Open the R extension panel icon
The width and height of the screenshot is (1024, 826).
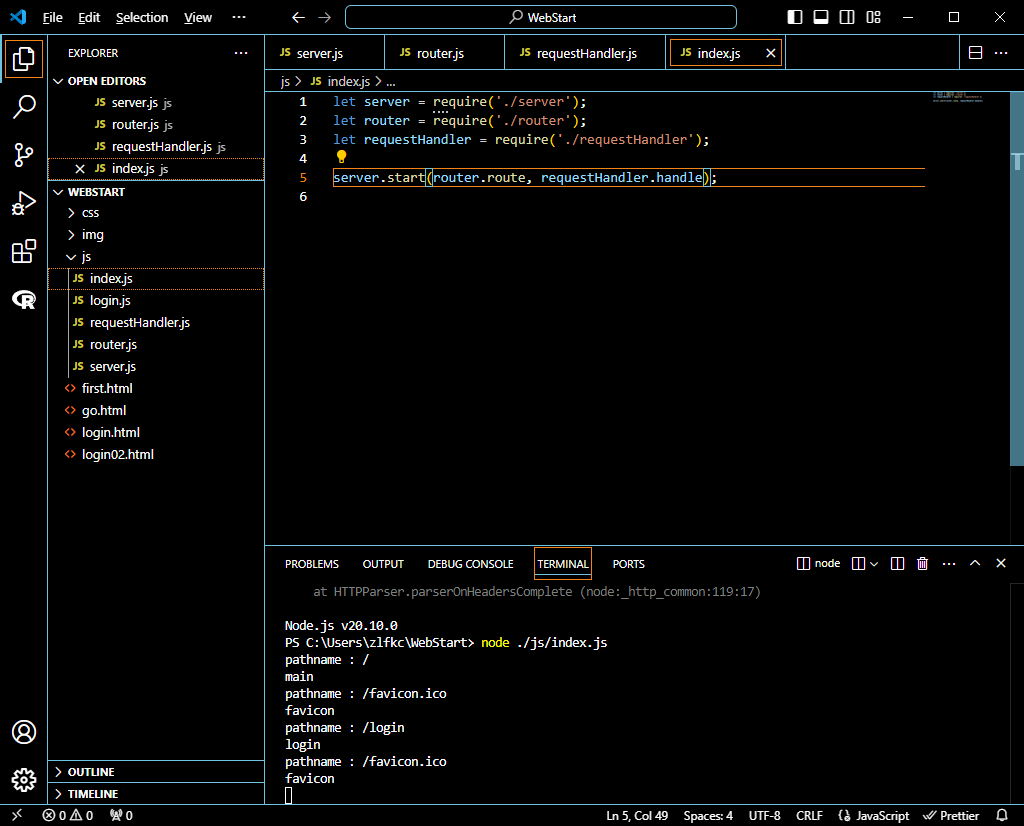[24, 300]
